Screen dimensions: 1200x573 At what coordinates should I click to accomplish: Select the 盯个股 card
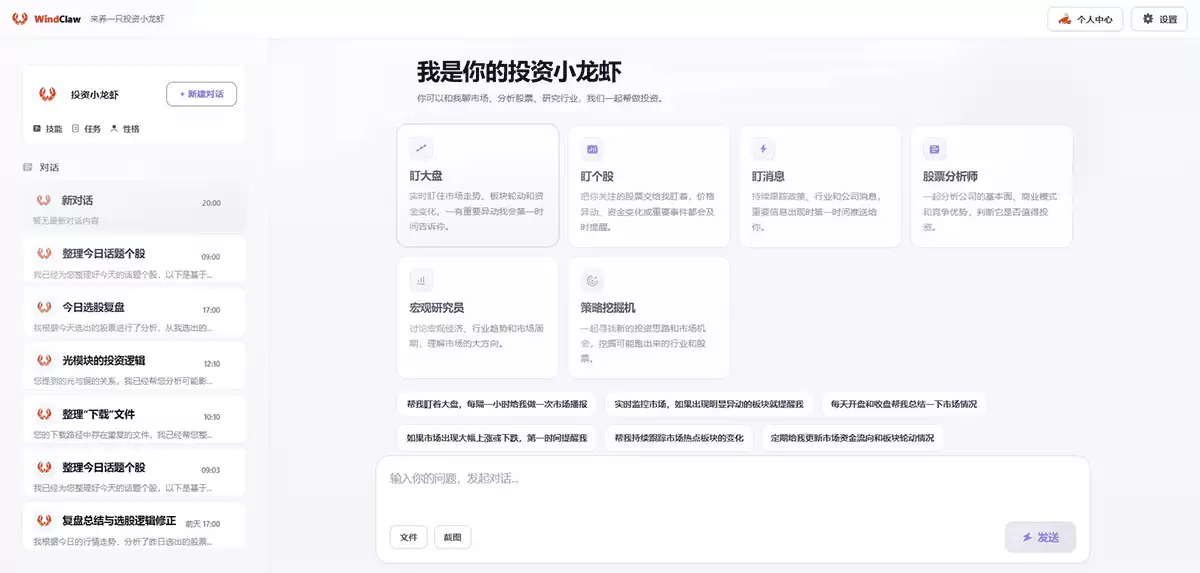(649, 185)
